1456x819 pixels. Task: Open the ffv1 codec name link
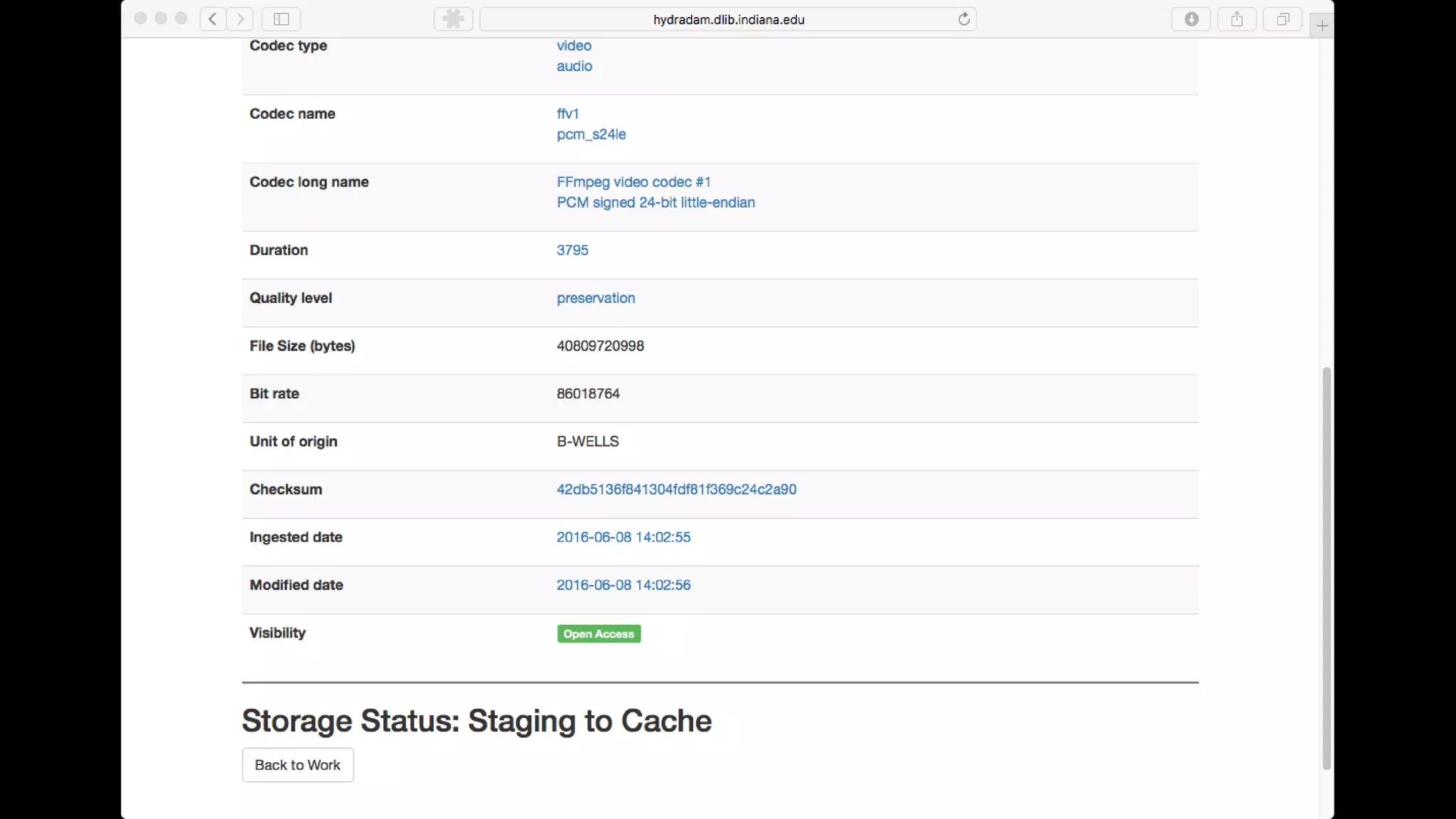pos(567,114)
